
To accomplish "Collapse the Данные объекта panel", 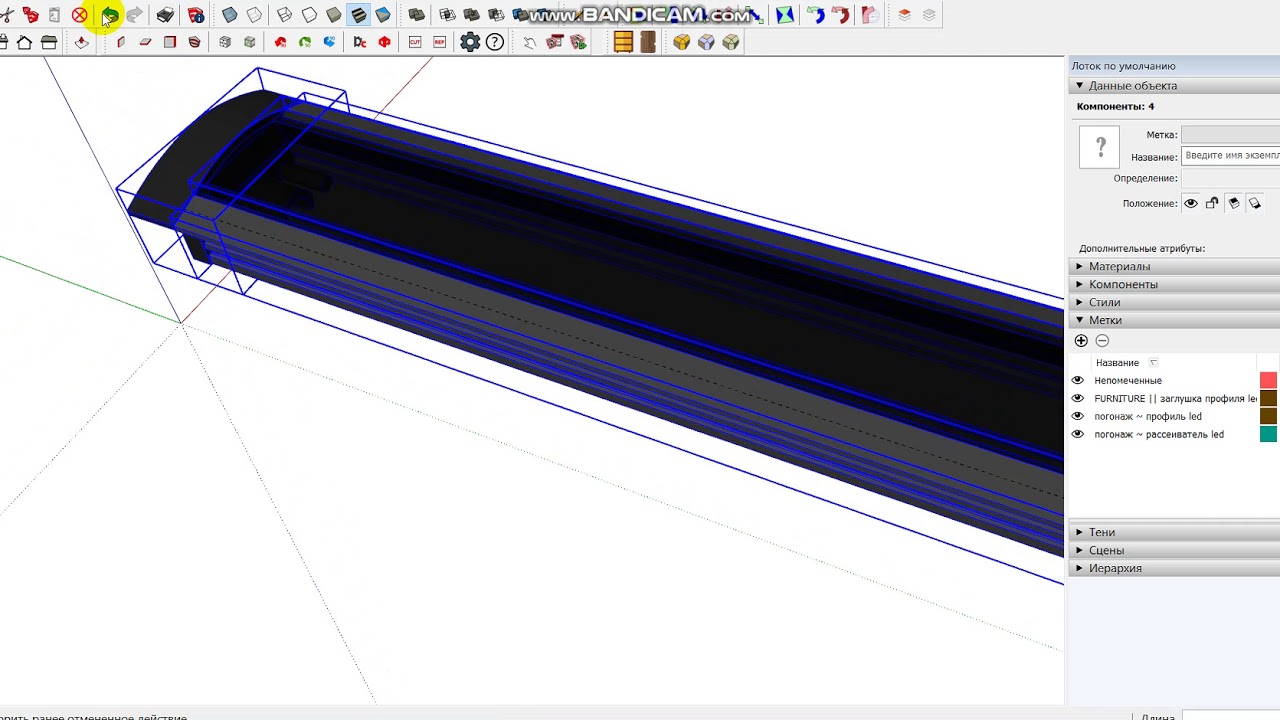I will click(x=1174, y=86).
